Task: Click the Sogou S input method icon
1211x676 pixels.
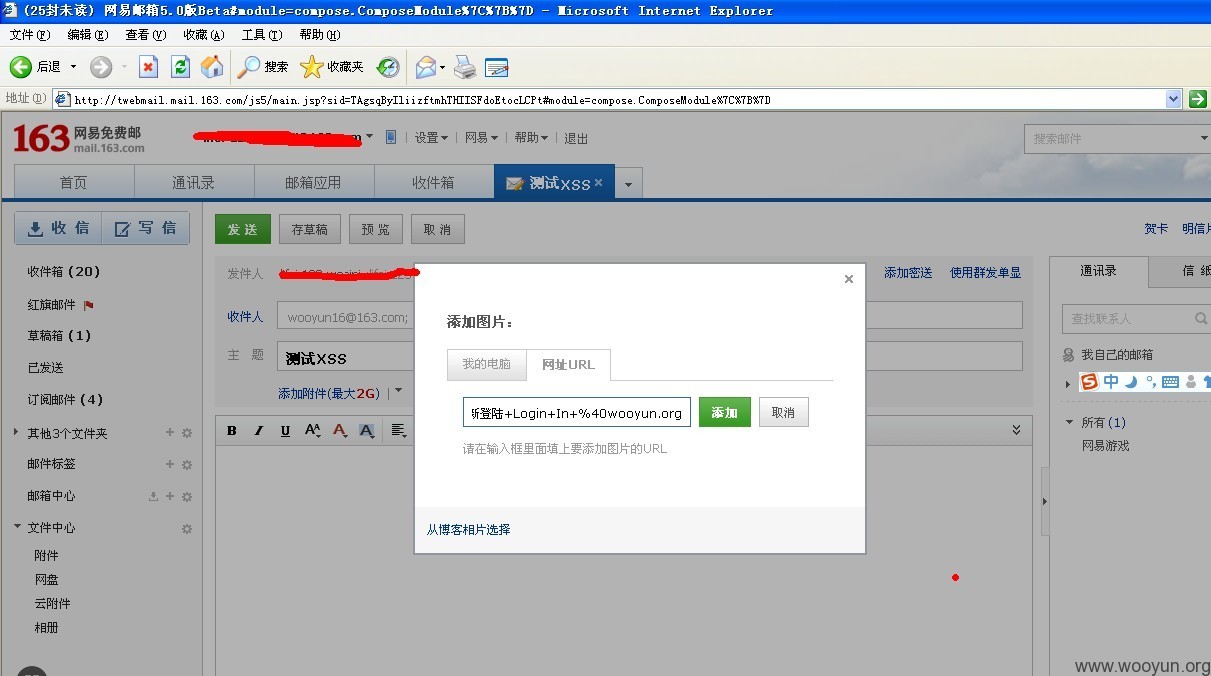Action: (1089, 381)
